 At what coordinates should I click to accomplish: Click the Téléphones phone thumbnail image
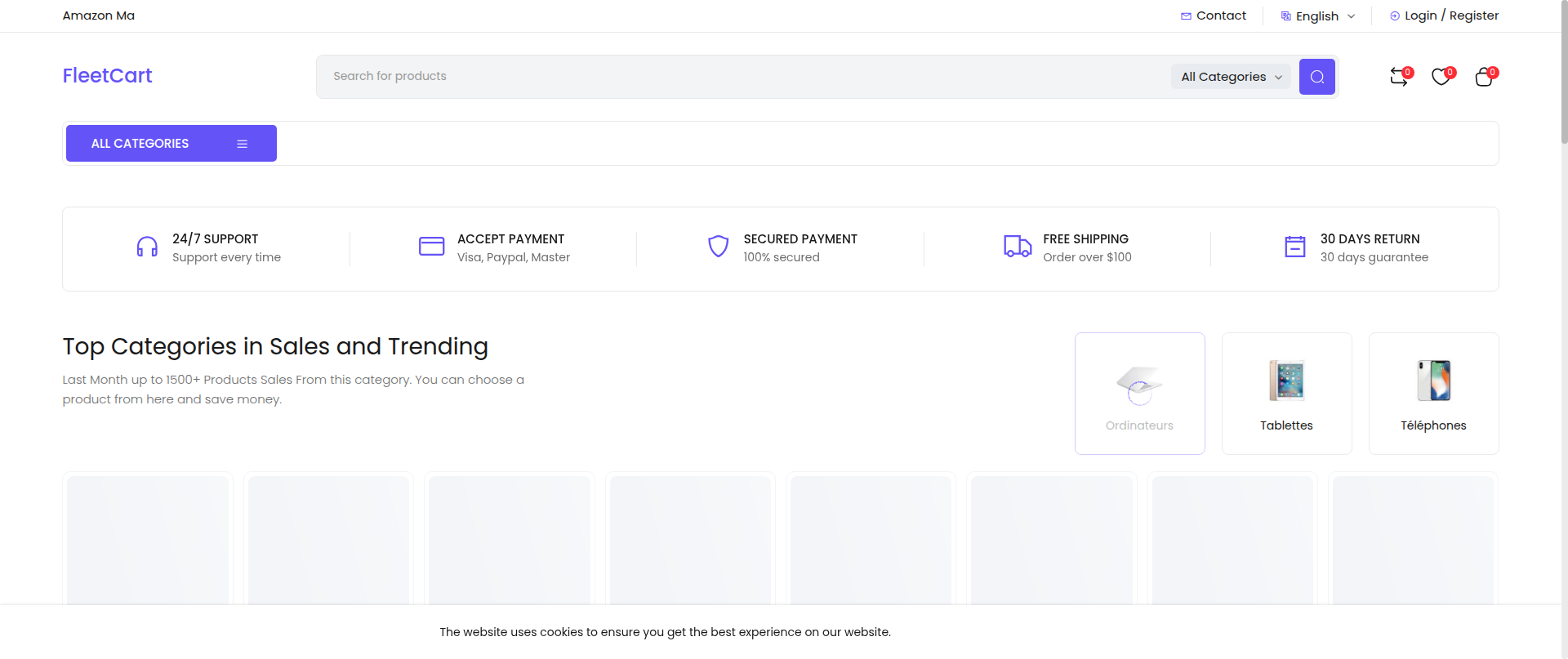(1434, 381)
